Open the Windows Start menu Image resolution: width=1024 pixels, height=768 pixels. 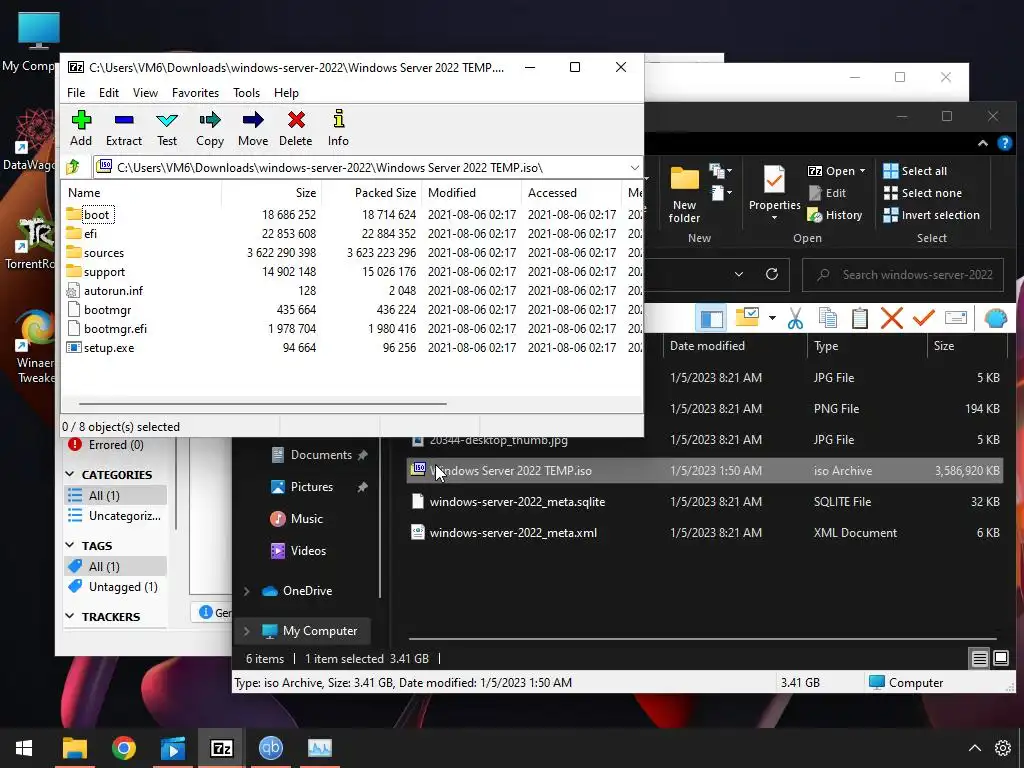tap(24, 748)
